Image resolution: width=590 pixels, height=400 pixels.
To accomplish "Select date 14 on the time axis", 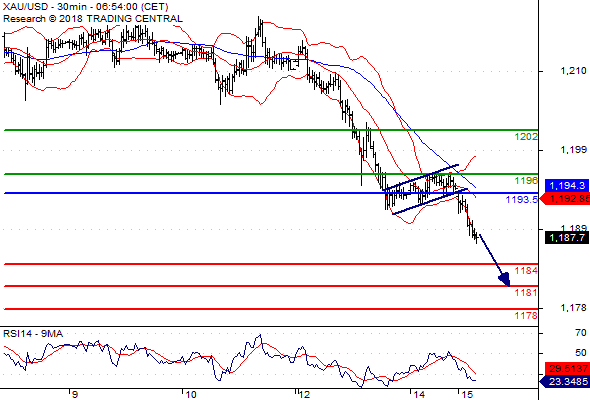I will pyautogui.click(x=419, y=394).
